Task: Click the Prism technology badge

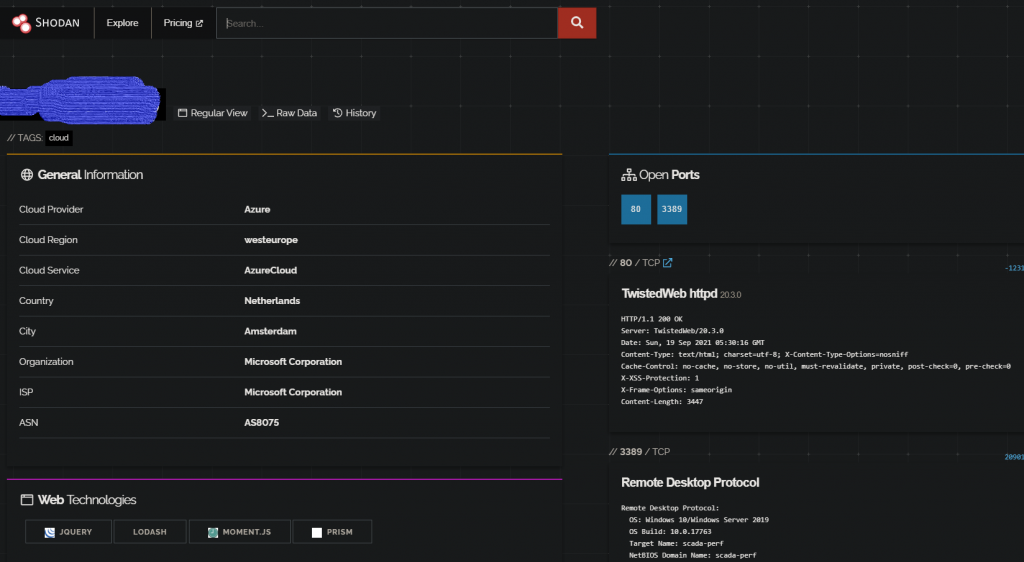Action: click(332, 532)
